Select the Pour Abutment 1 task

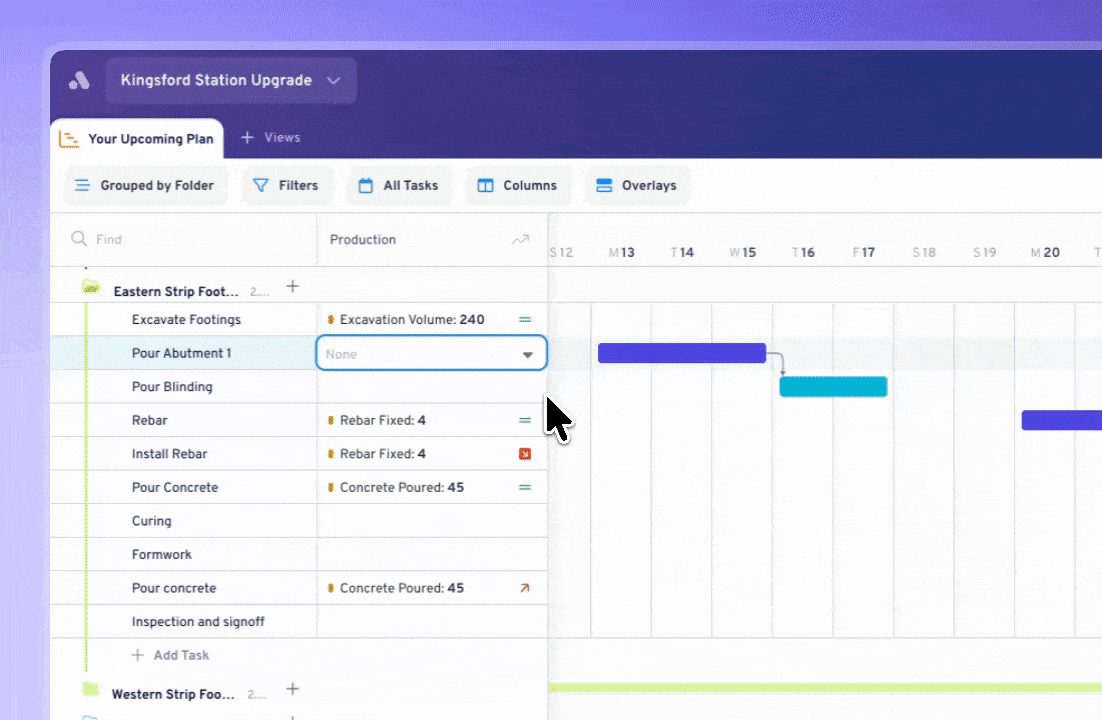point(181,353)
